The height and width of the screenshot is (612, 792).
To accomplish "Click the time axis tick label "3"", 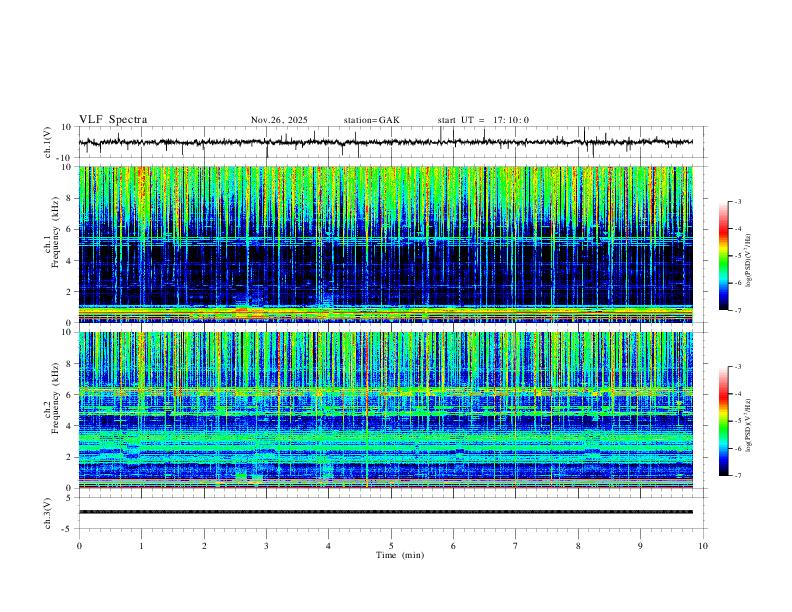I will click(266, 546).
